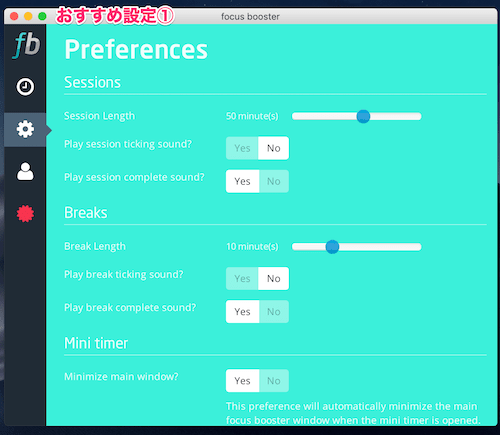This screenshot has height=435, width=500.
Task: Choose No for session complete sound
Action: [x=274, y=181]
